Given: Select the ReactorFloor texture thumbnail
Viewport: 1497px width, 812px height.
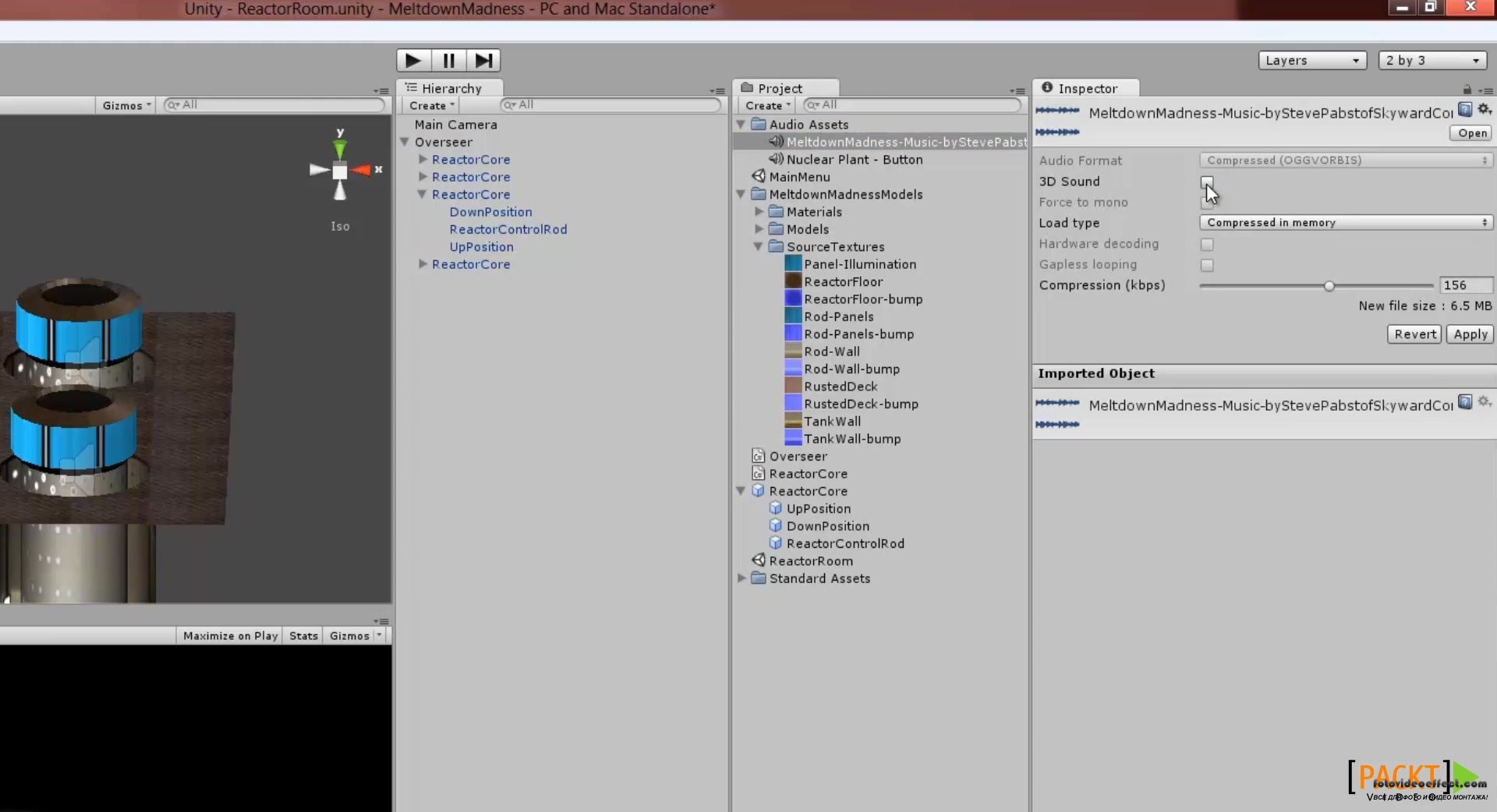Looking at the screenshot, I should [793, 281].
